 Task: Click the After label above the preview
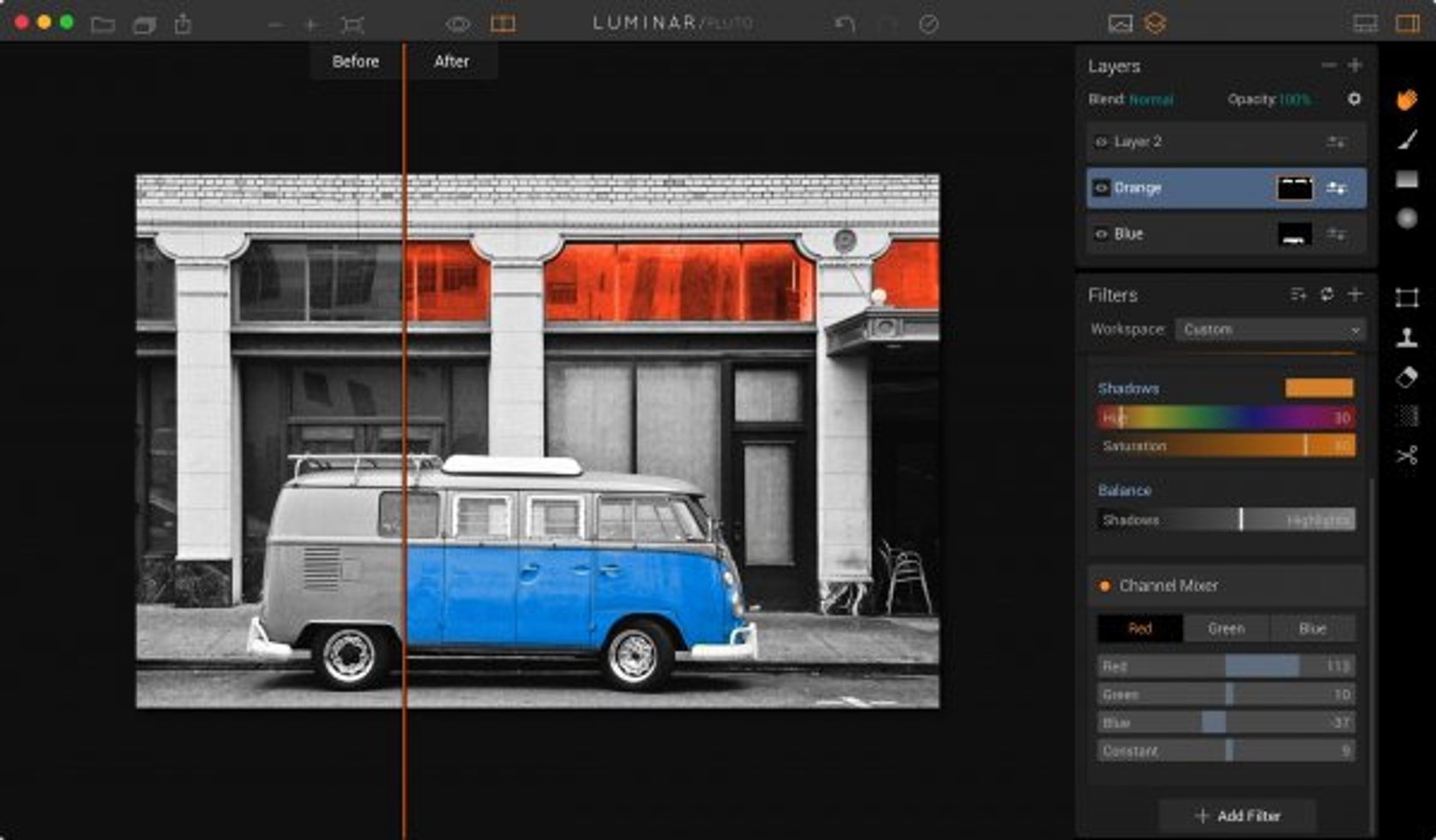point(451,61)
